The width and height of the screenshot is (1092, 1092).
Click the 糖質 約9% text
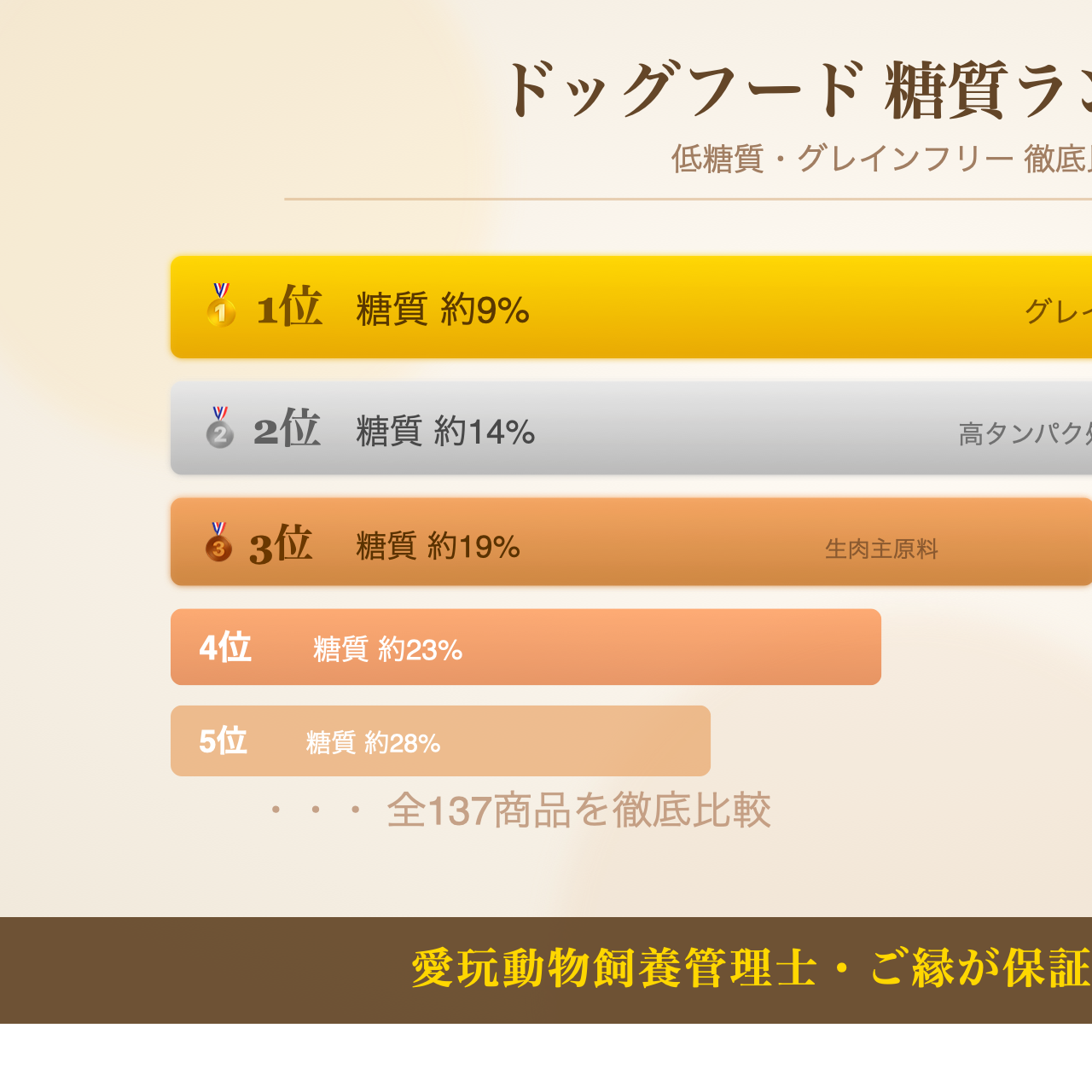click(443, 309)
